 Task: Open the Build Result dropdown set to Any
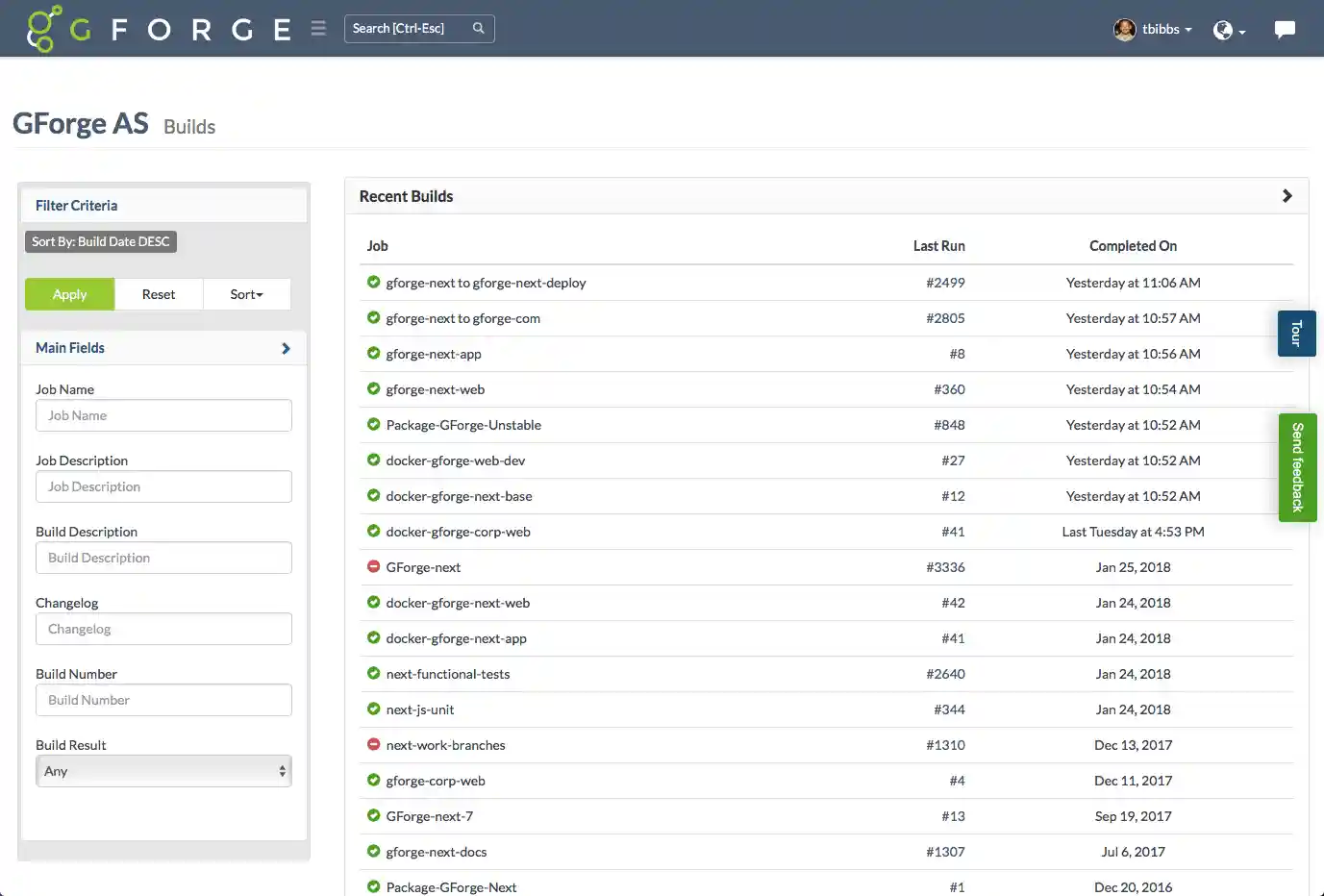click(x=163, y=770)
